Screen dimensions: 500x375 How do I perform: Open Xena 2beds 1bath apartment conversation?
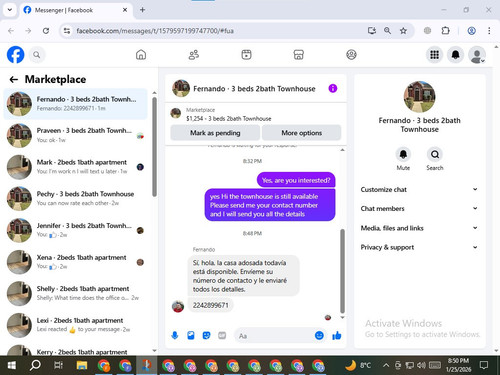pos(75,262)
